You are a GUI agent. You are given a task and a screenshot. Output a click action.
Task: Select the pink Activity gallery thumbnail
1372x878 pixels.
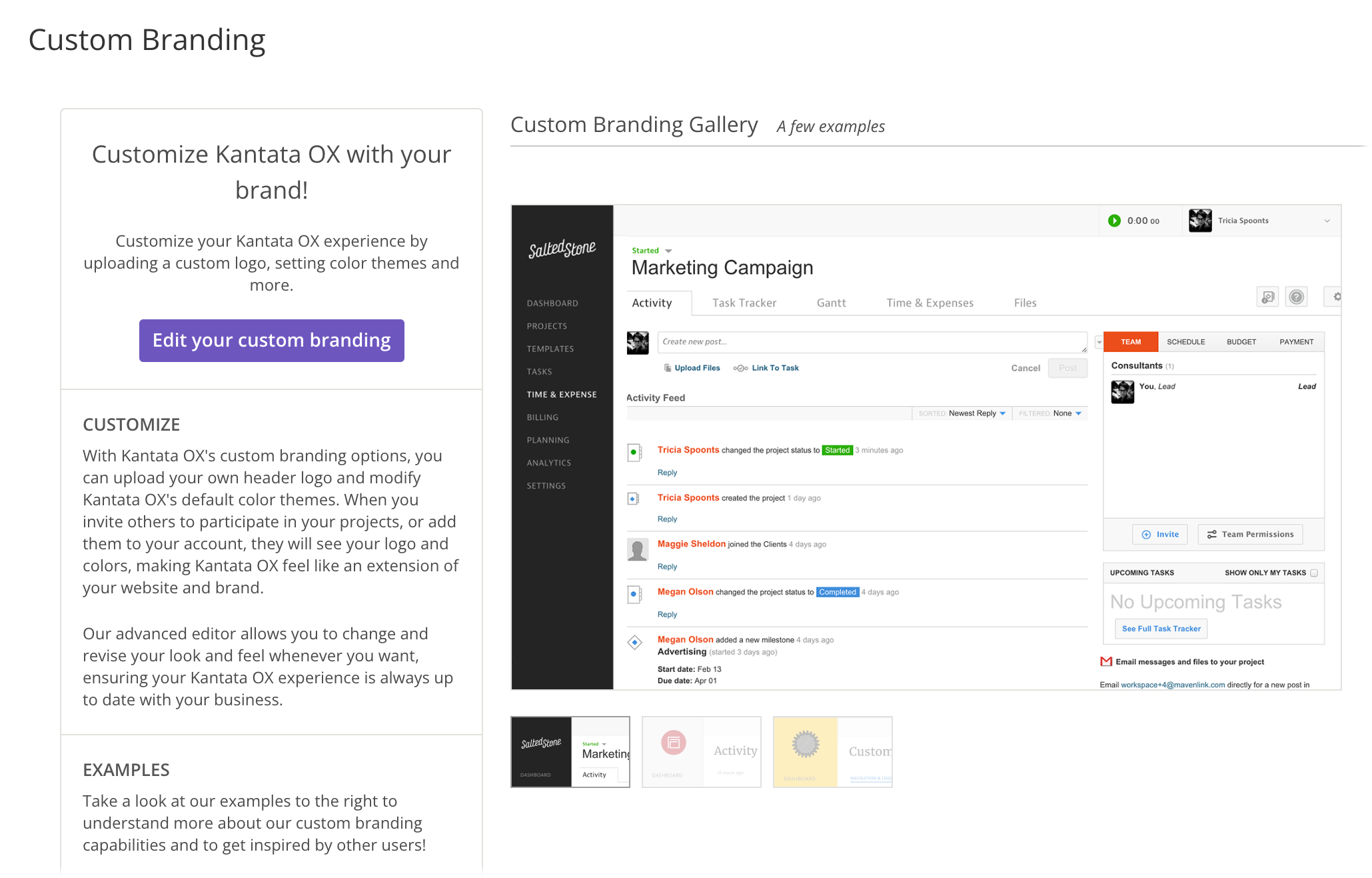coord(702,752)
